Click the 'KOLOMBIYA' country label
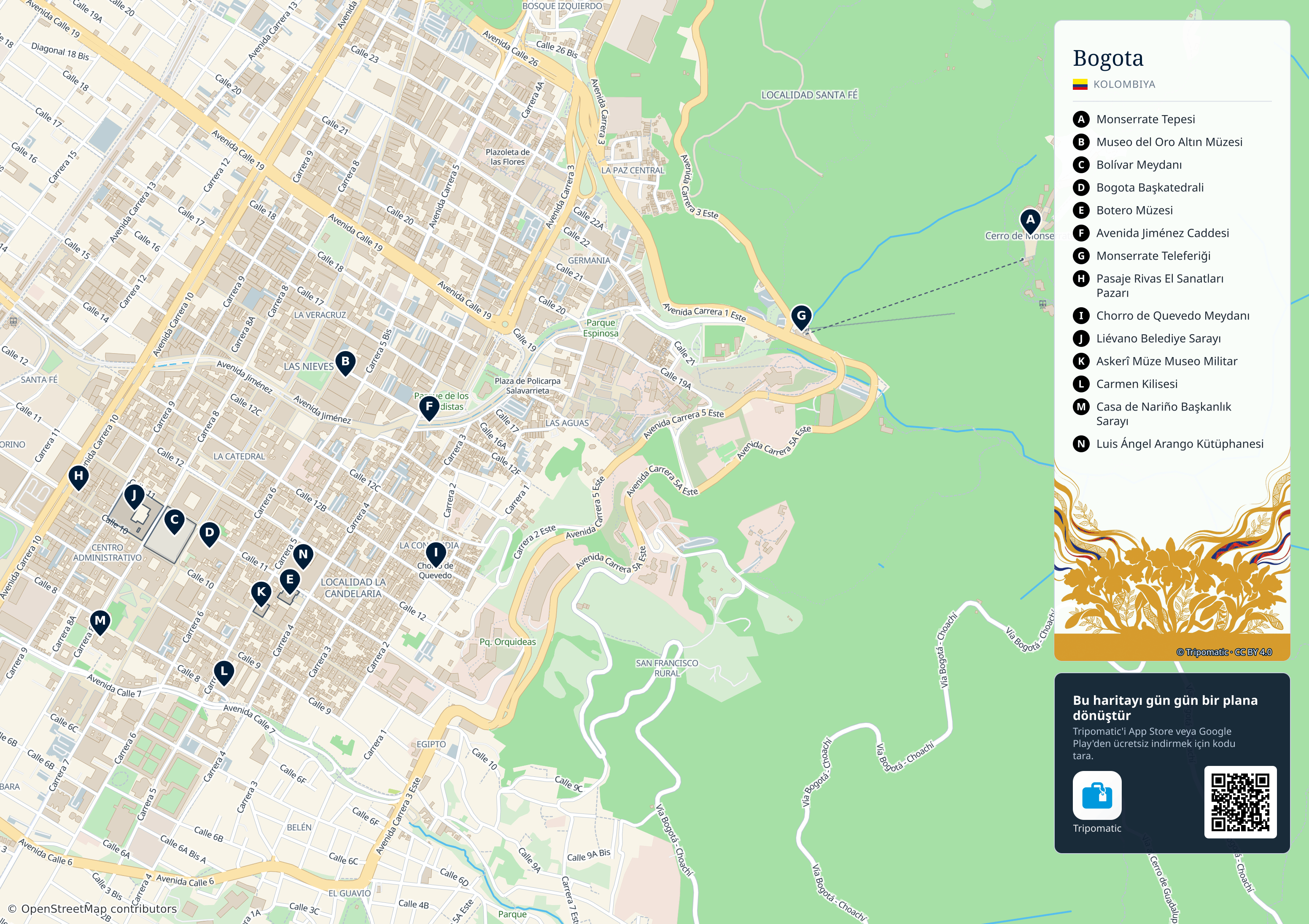Screen dimensions: 1309x924 tap(1124, 84)
